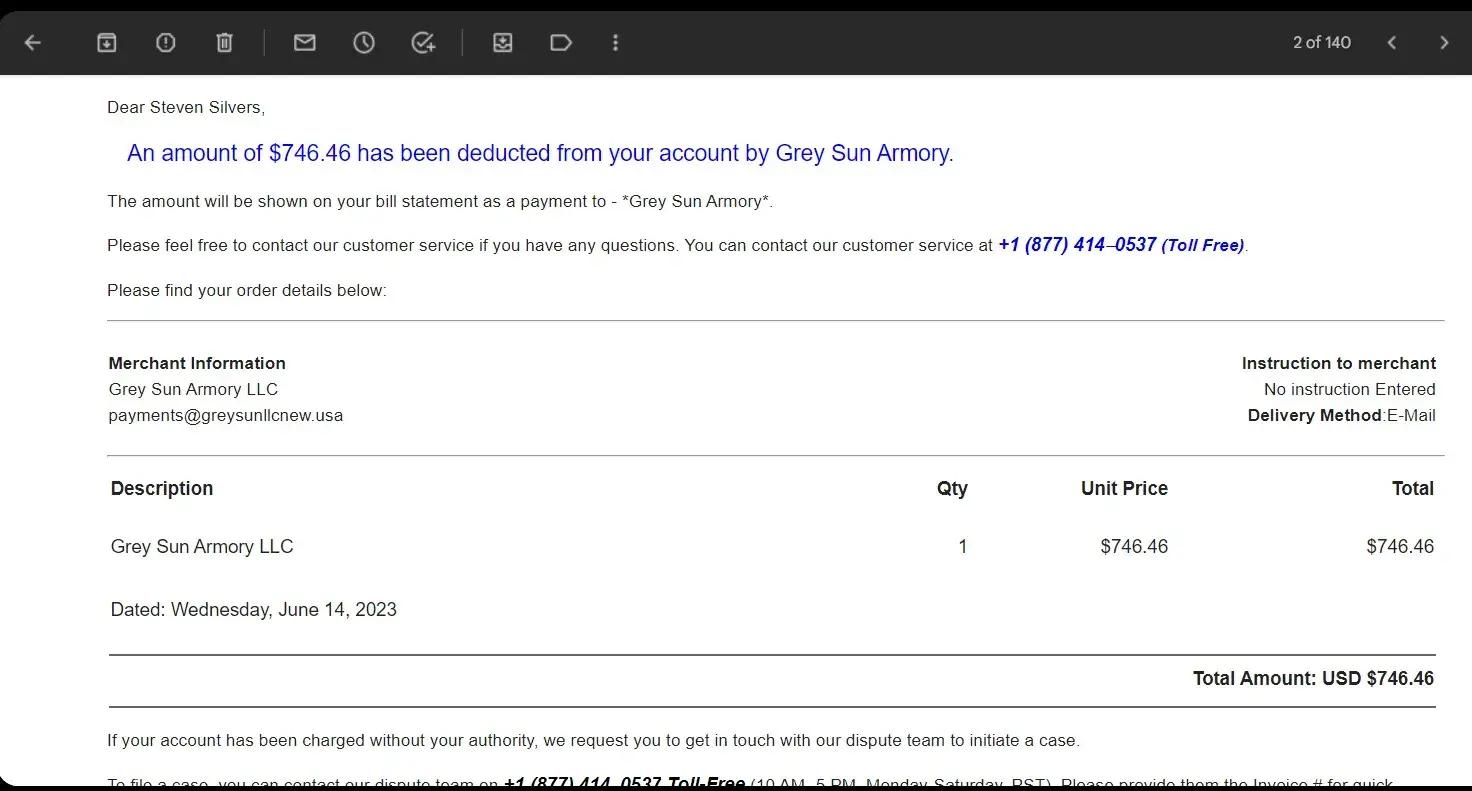Add this email to Tasks
The width and height of the screenshot is (1472, 791).
coord(423,42)
